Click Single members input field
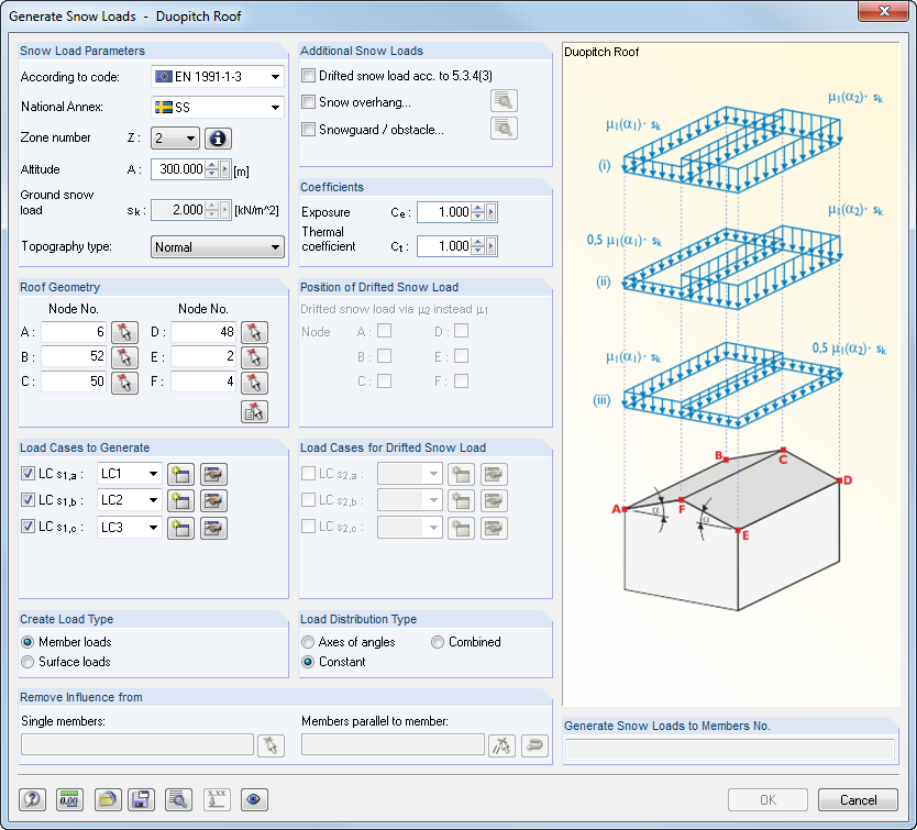The width and height of the screenshot is (917, 830). point(137,745)
